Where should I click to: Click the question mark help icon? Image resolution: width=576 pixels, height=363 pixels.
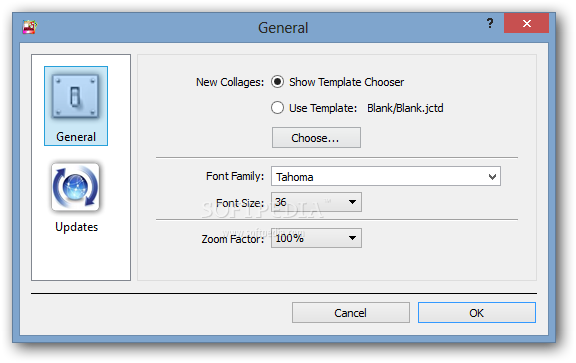490,24
